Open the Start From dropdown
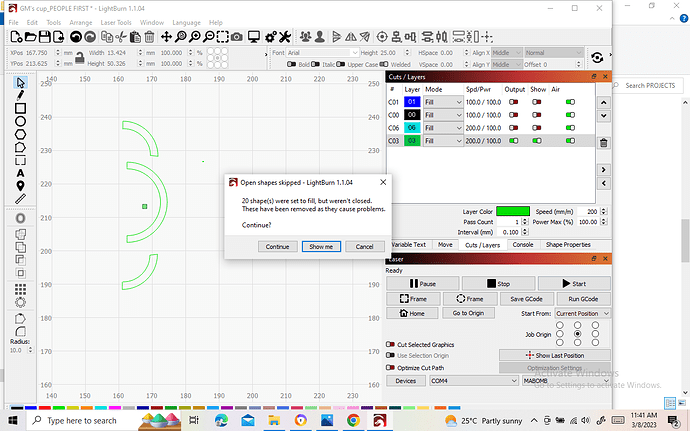 tap(583, 313)
